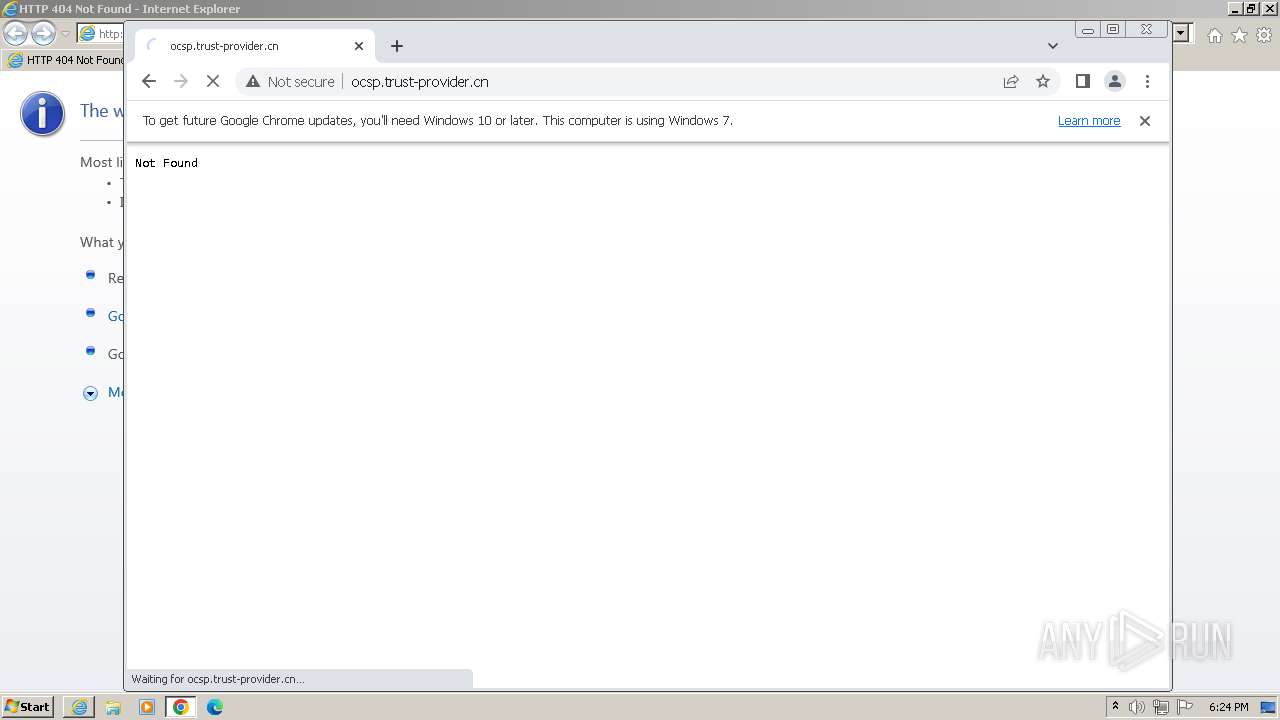The image size is (1280, 720).
Task: Open Internet Explorer favorites star
Action: (1239, 35)
